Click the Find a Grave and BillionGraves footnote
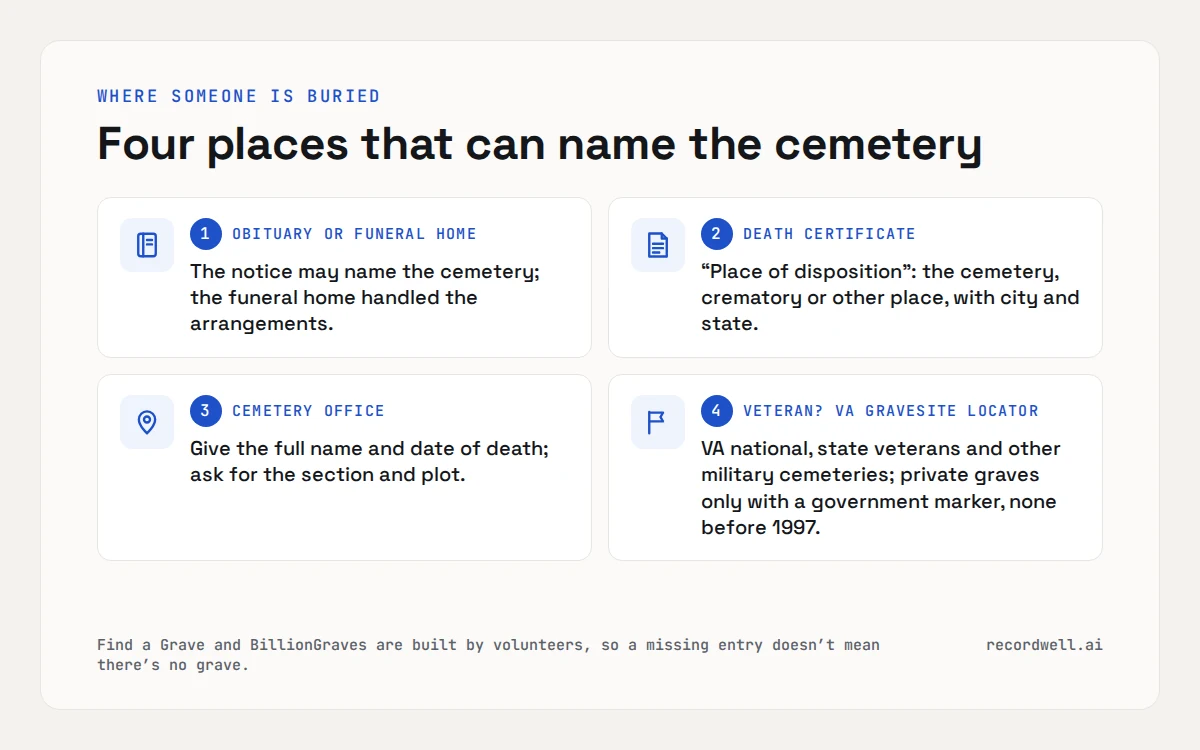Image resolution: width=1200 pixels, height=750 pixels. pyautogui.click(x=488, y=655)
